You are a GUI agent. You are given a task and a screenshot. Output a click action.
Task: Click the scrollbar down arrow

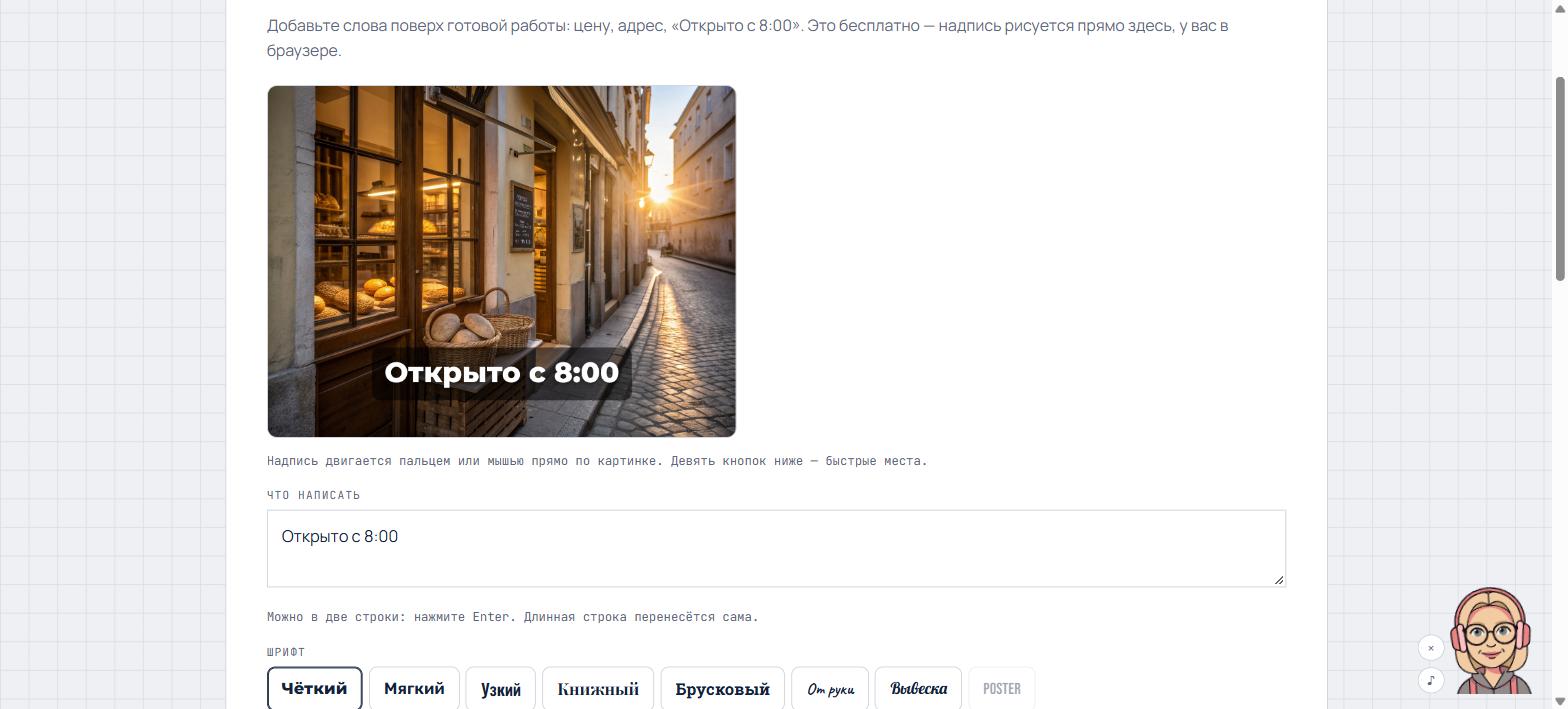pyautogui.click(x=1560, y=701)
